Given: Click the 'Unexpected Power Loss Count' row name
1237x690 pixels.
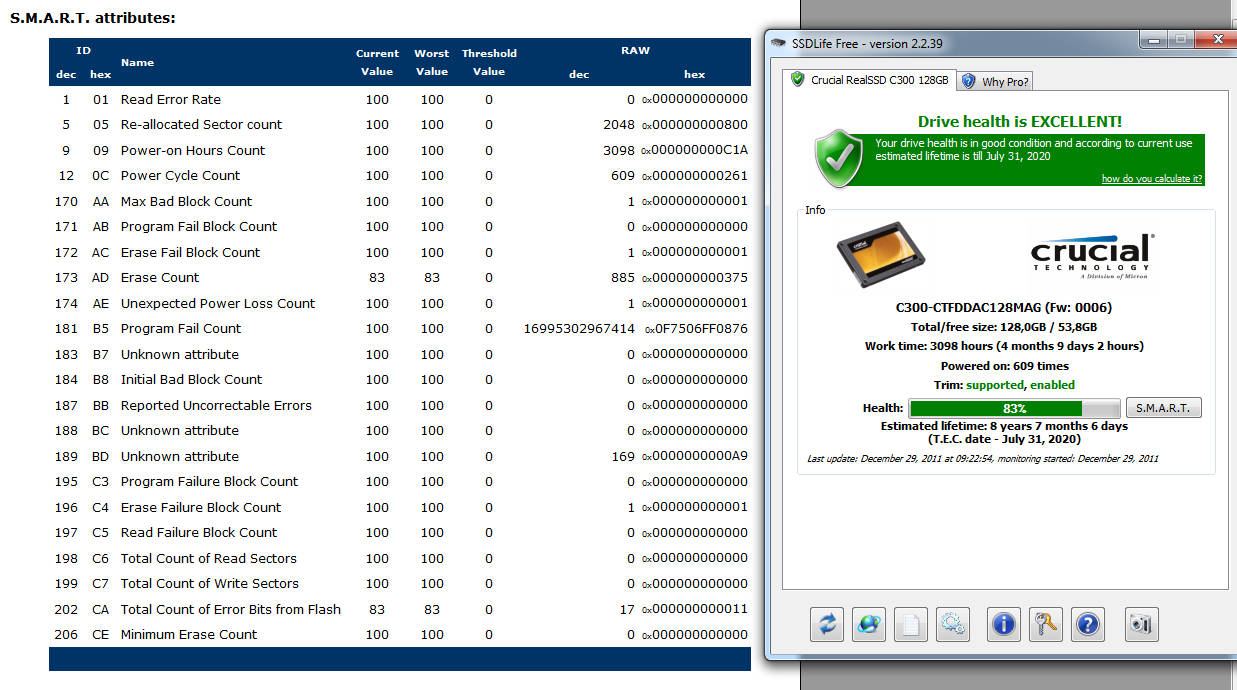Looking at the screenshot, I should (x=218, y=303).
